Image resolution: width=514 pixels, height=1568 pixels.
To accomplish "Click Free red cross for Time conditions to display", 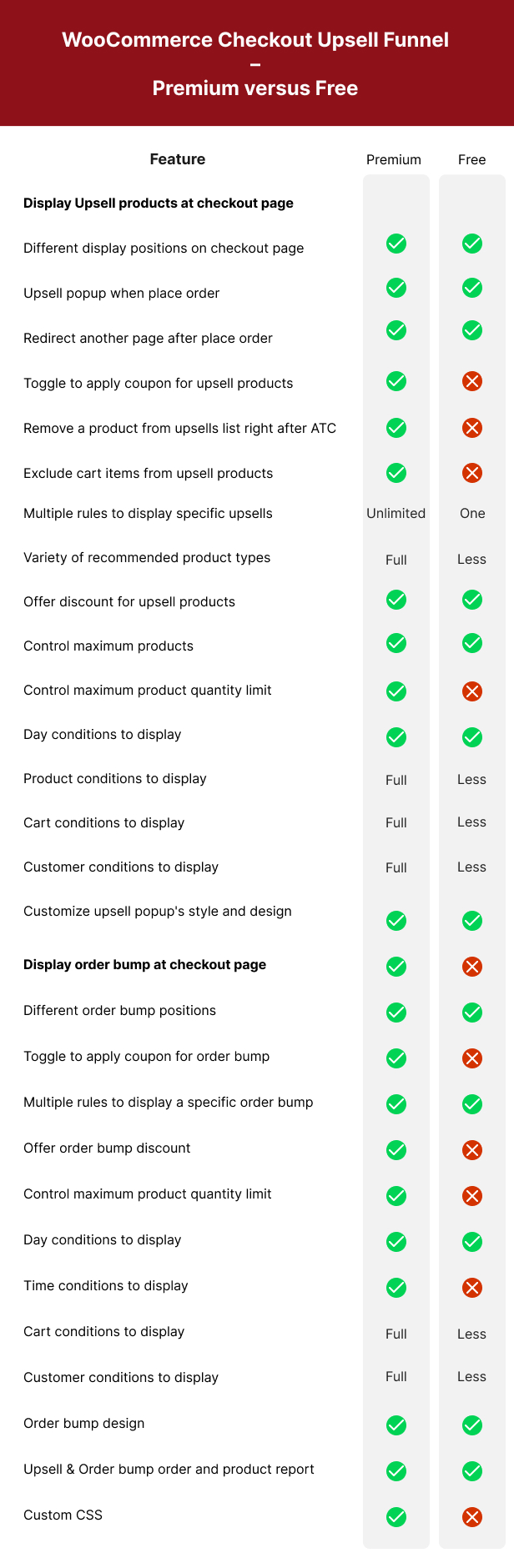I will click(x=472, y=1288).
